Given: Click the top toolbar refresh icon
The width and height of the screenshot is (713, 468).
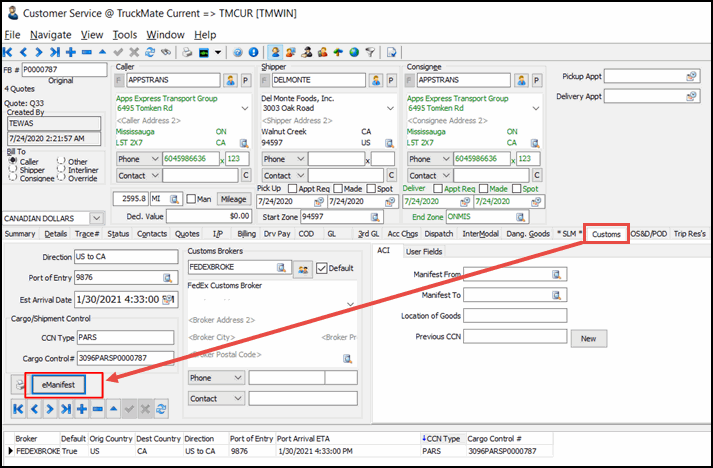Looking at the screenshot, I should coord(150,52).
